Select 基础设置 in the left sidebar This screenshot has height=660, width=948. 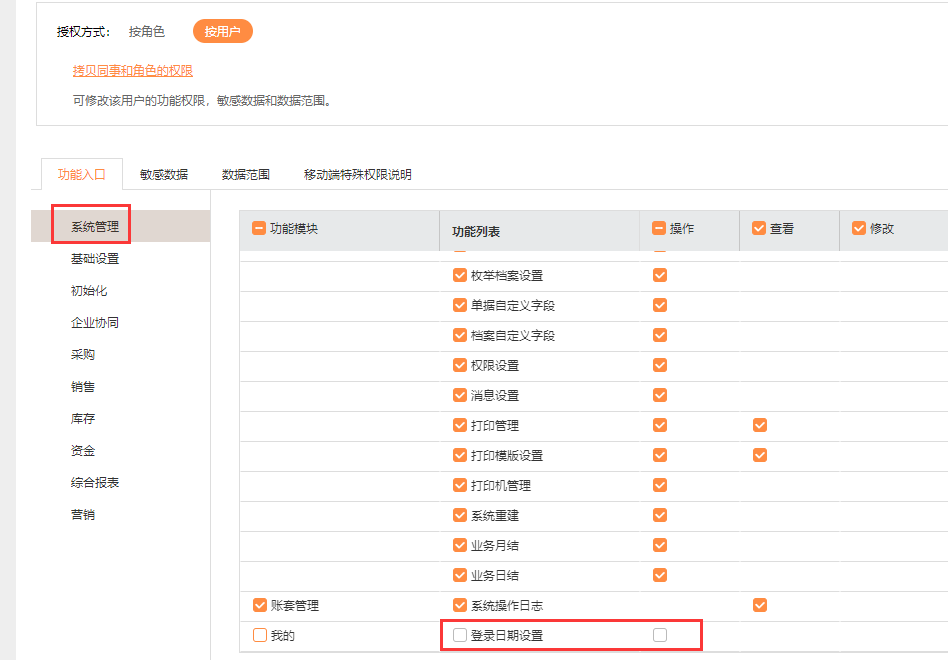[95, 259]
